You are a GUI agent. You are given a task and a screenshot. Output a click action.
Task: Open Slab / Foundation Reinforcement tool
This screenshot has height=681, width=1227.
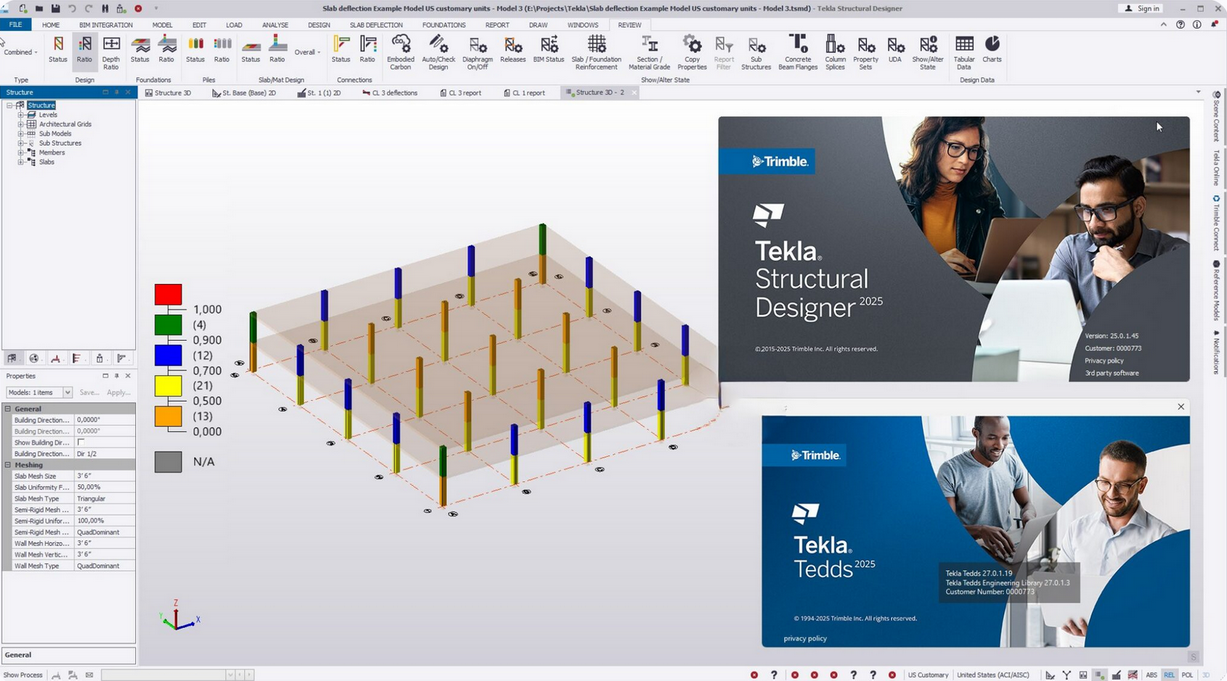(596, 51)
